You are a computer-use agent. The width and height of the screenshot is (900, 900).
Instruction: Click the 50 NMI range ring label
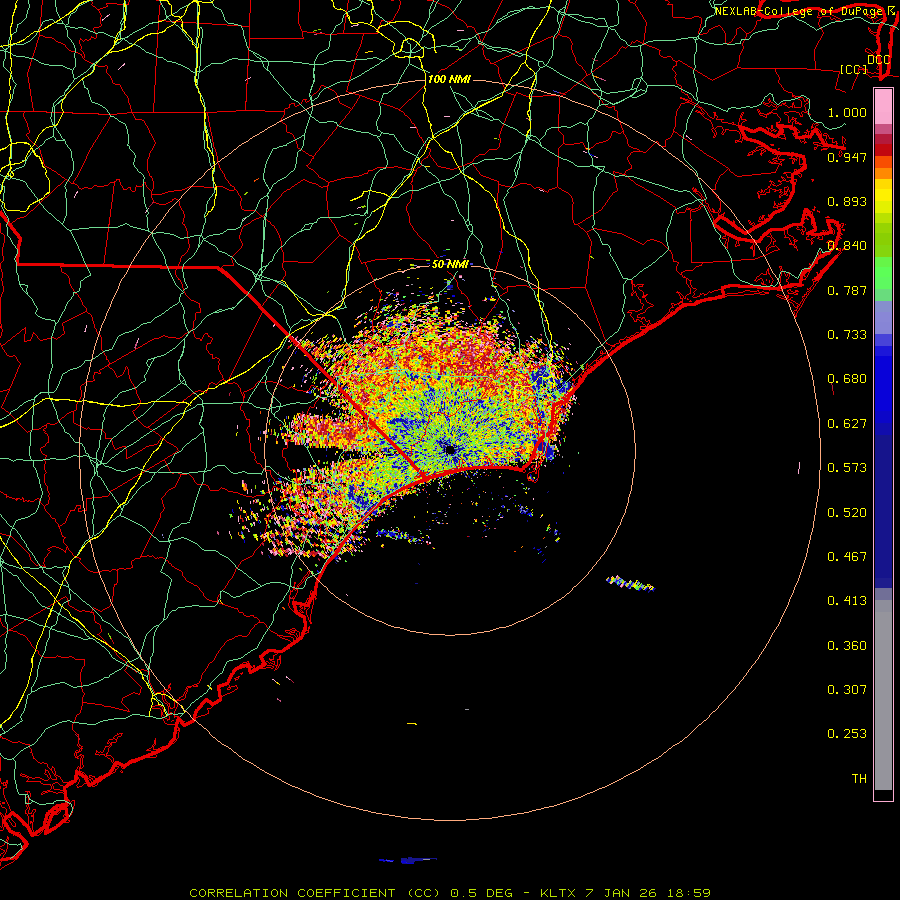click(450, 264)
